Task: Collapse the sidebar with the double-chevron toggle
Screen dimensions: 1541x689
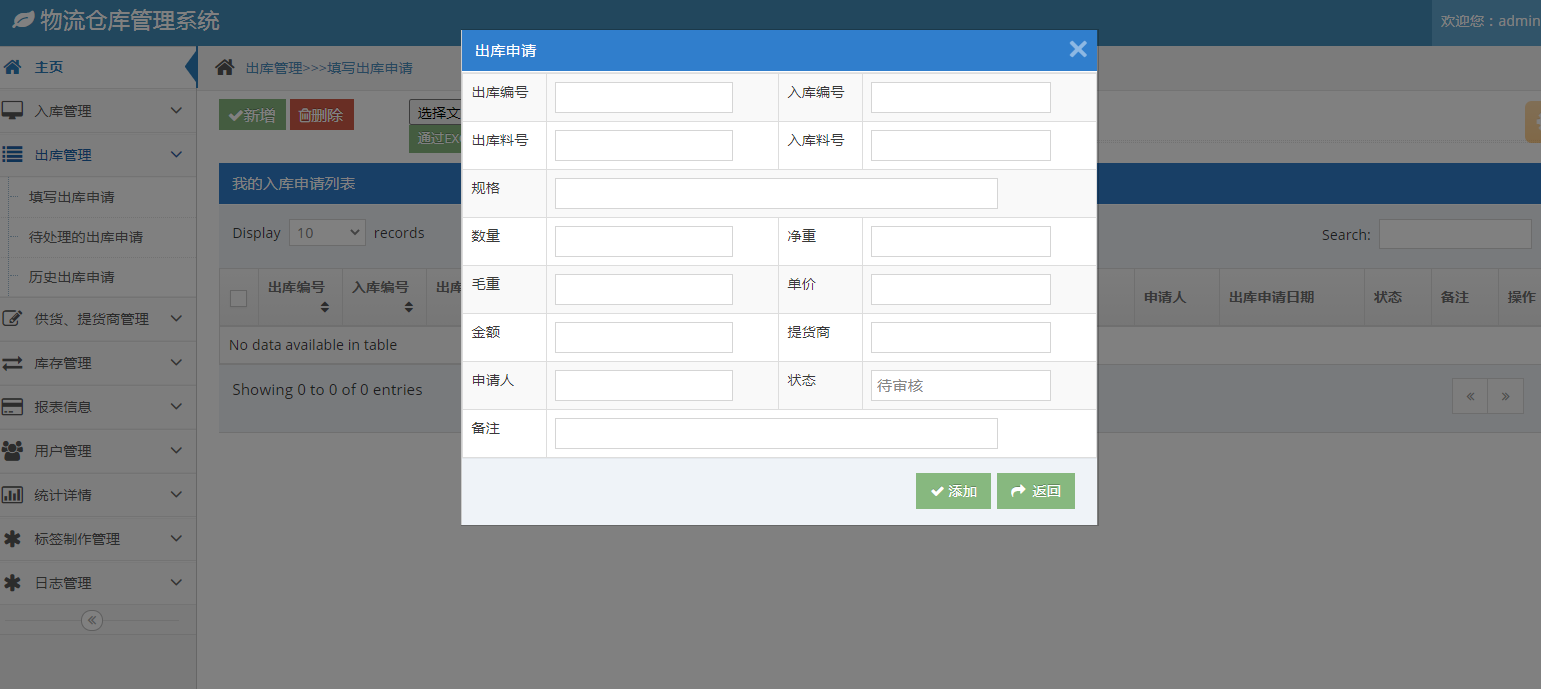Action: pos(91,620)
